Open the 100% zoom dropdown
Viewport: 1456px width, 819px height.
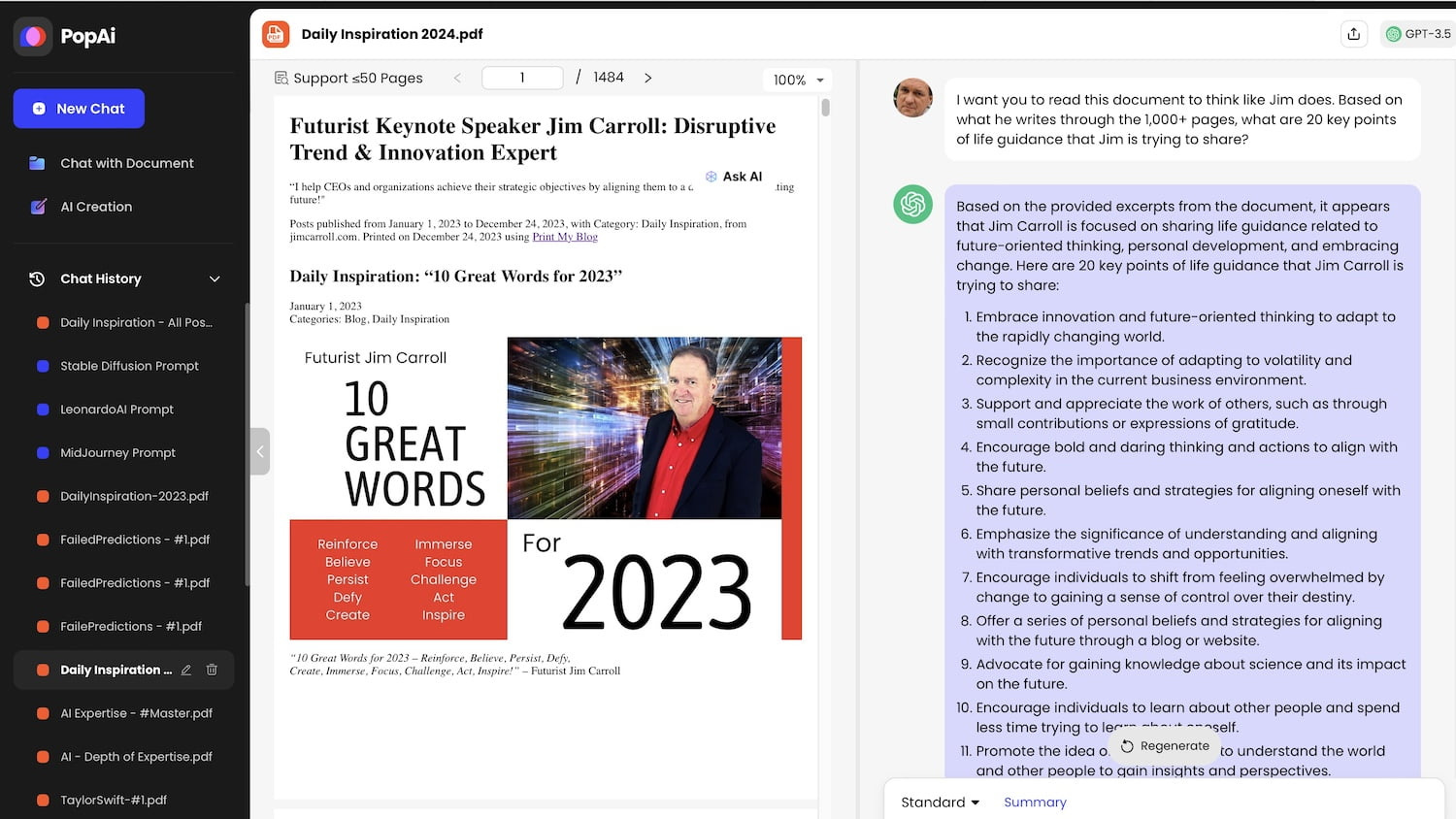[798, 80]
